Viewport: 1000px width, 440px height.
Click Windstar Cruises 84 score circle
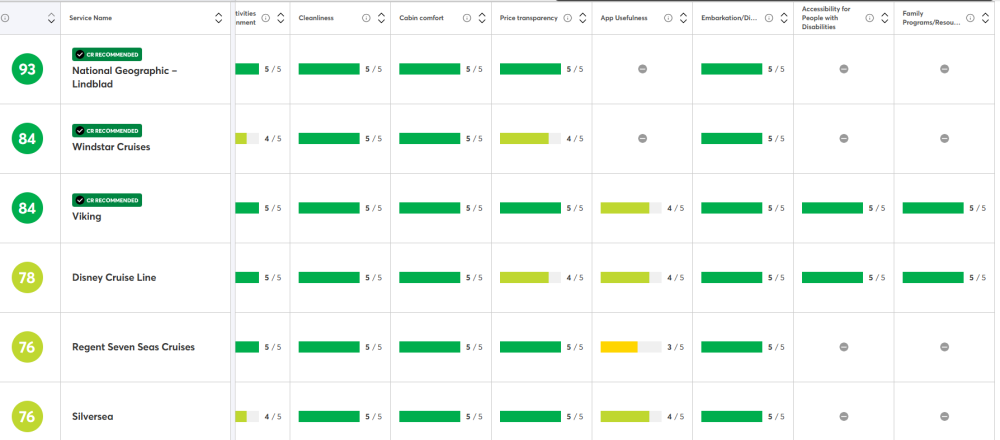tap(27, 138)
